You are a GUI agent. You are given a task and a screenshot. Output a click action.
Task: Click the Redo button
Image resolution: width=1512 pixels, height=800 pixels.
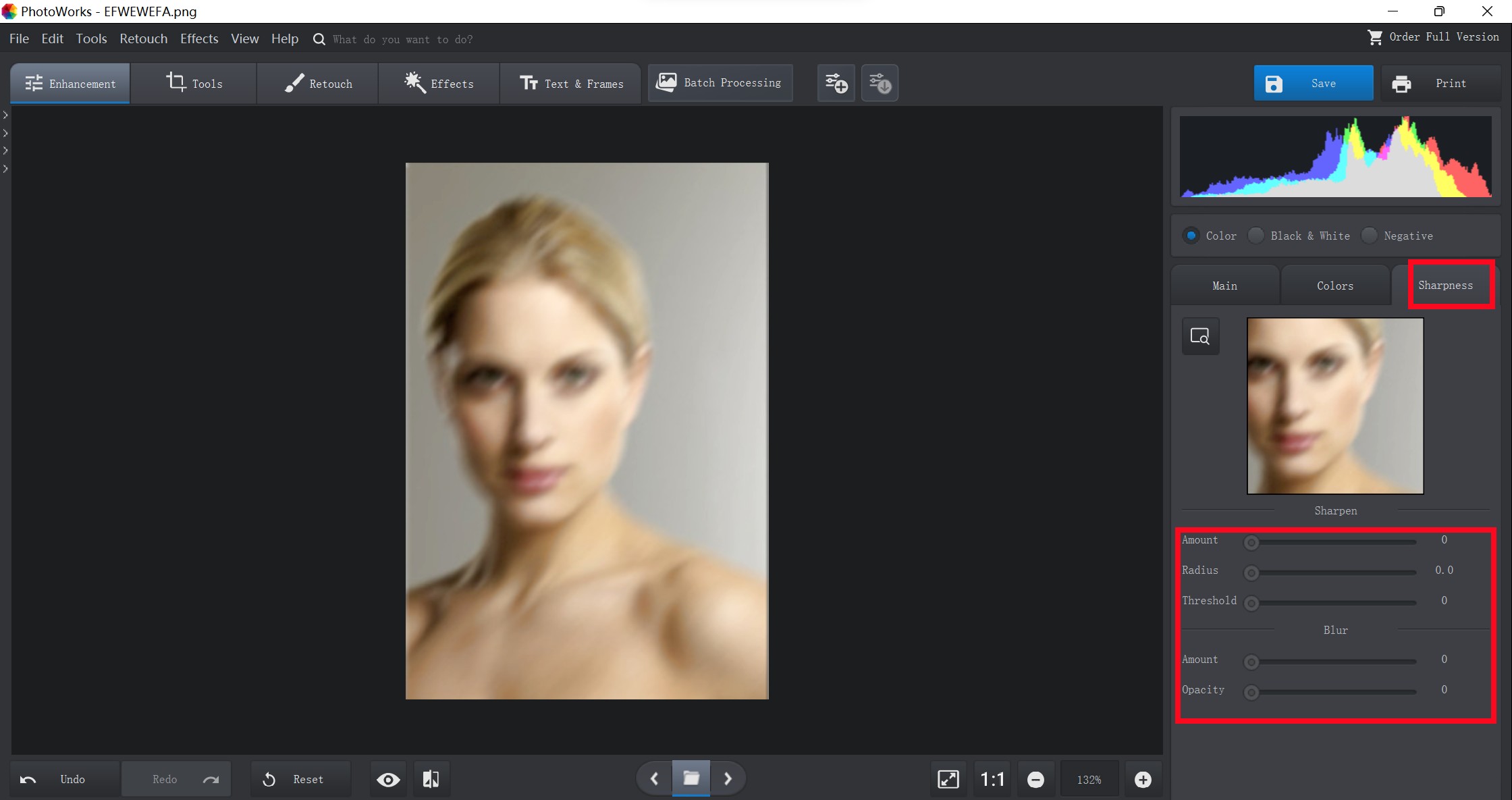(176, 779)
